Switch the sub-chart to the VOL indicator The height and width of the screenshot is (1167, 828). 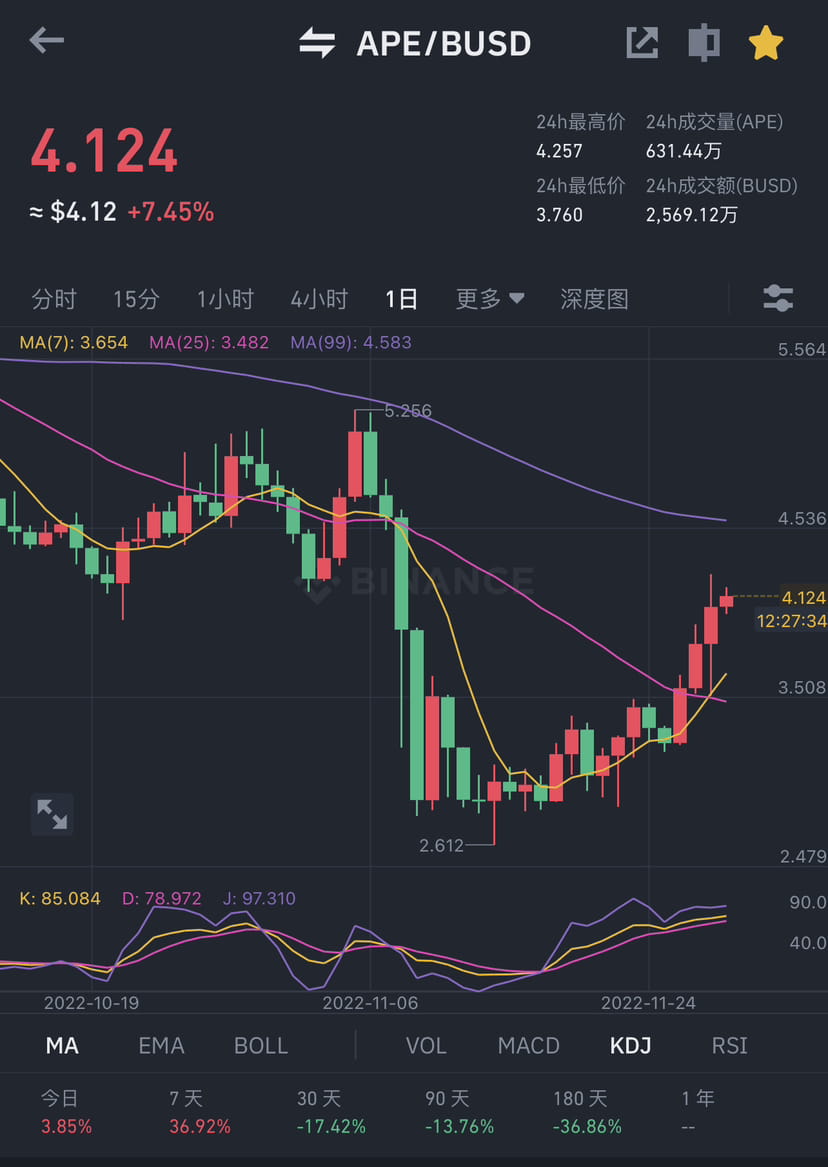point(426,1045)
